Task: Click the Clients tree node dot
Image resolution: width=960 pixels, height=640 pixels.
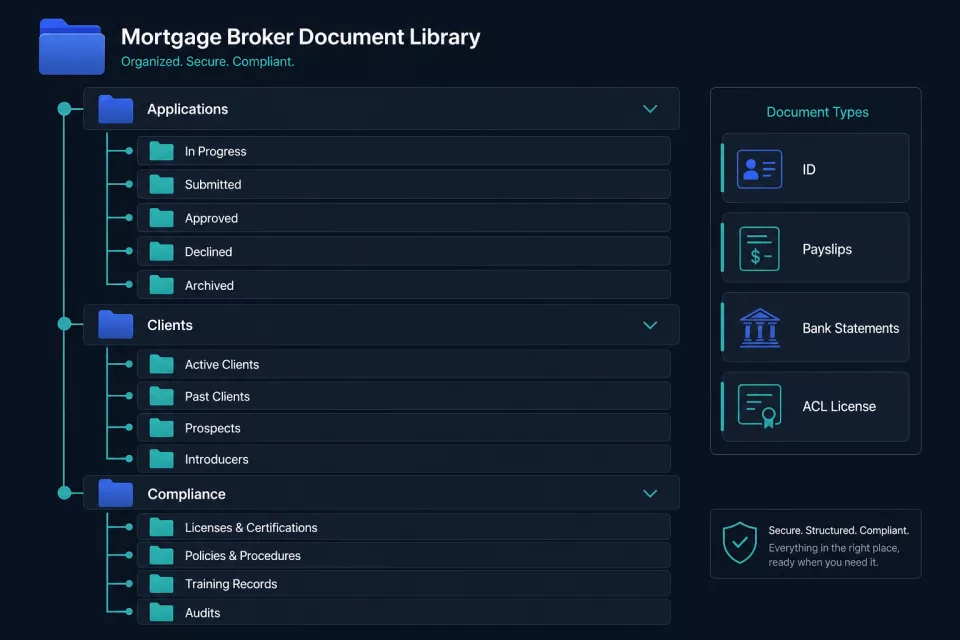Action: point(64,324)
